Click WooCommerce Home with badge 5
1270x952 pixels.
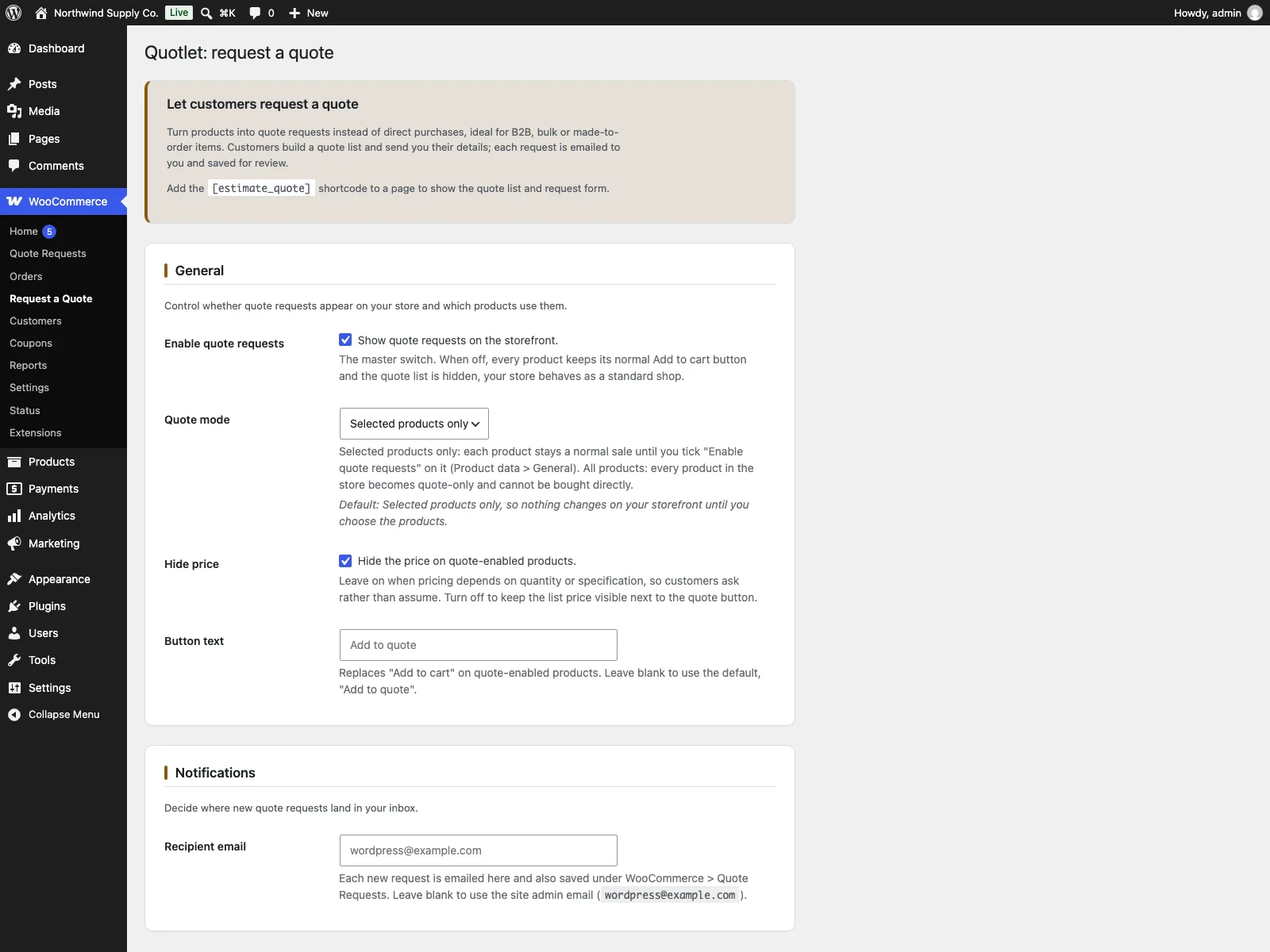(33, 232)
